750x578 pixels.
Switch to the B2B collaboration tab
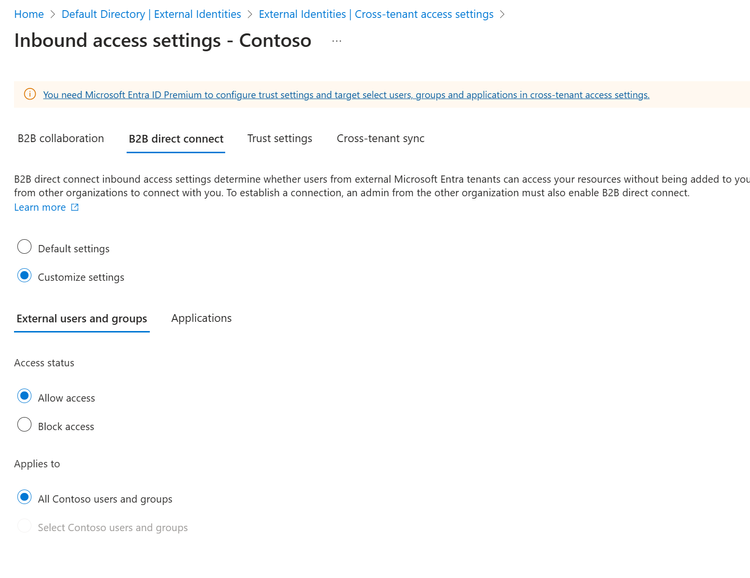click(61, 139)
